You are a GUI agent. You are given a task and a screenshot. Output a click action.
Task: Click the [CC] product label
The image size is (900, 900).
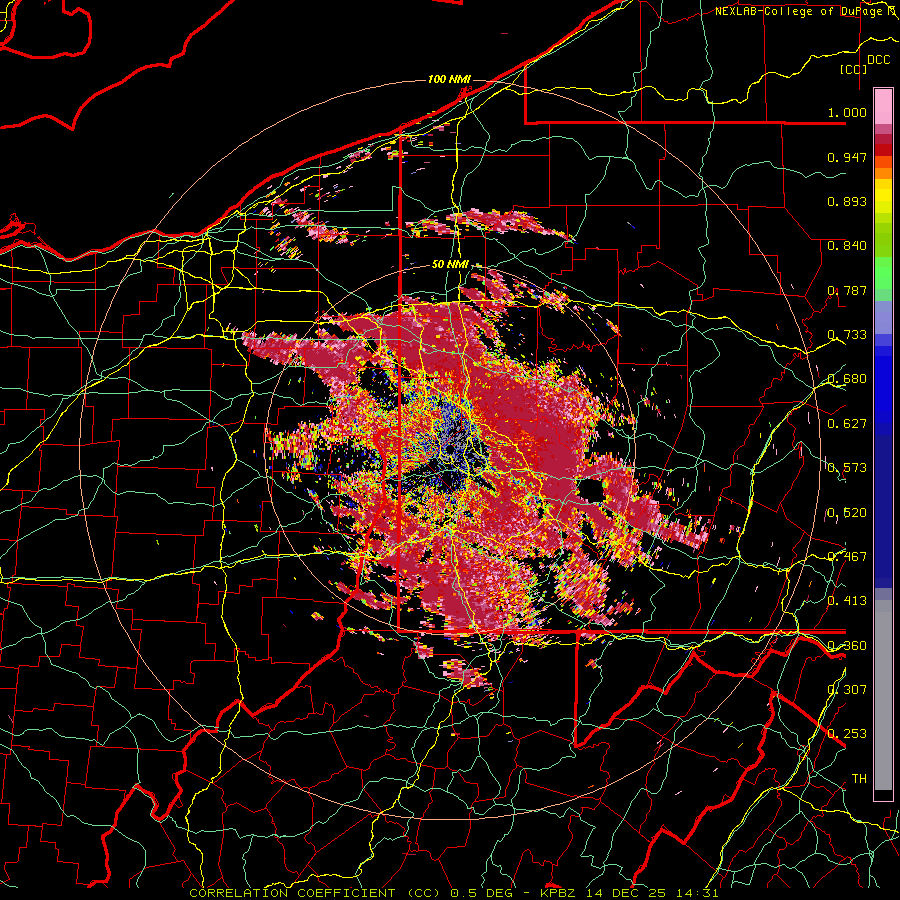(x=854, y=69)
